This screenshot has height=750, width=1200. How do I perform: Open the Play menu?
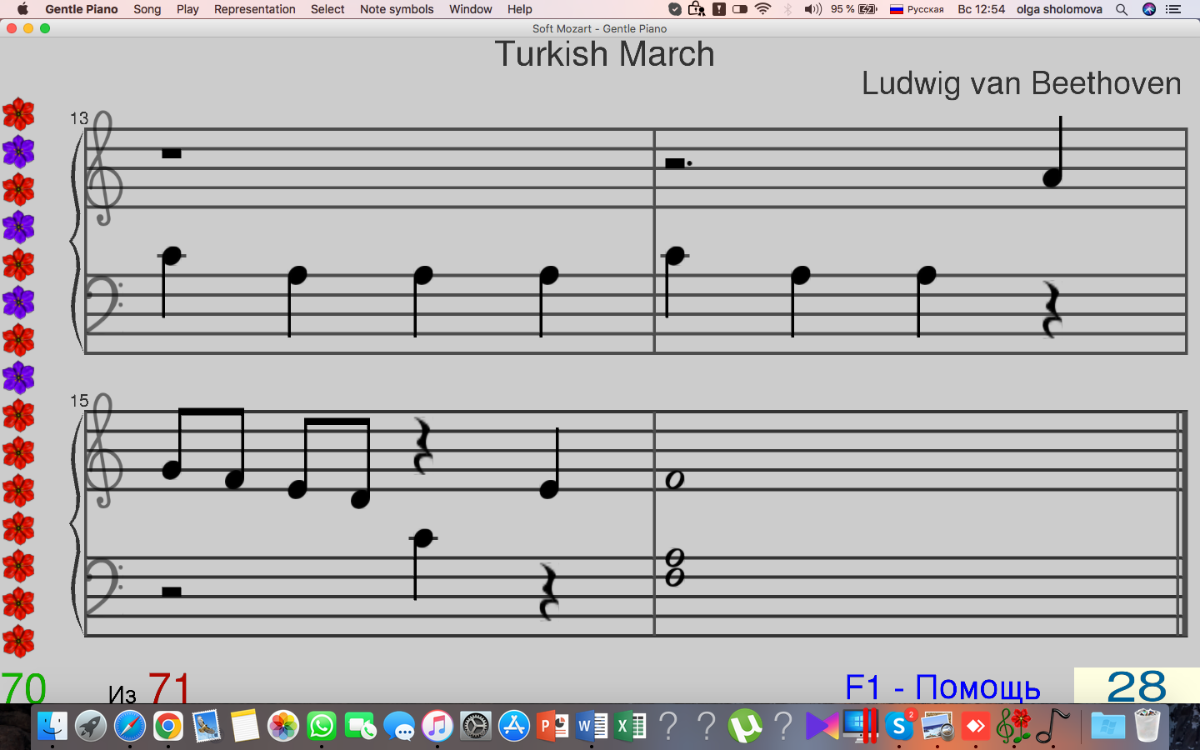coord(187,9)
